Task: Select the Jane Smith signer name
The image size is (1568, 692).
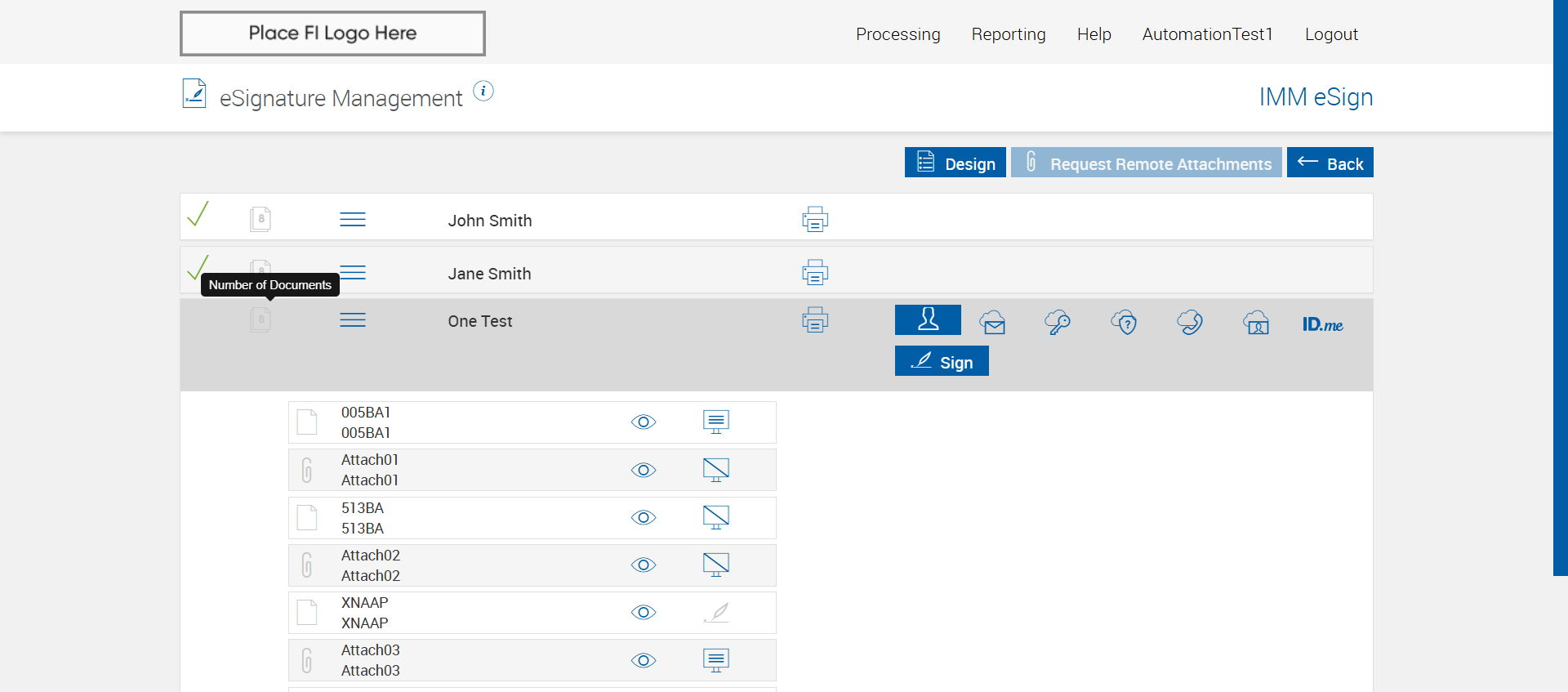Action: [489, 274]
